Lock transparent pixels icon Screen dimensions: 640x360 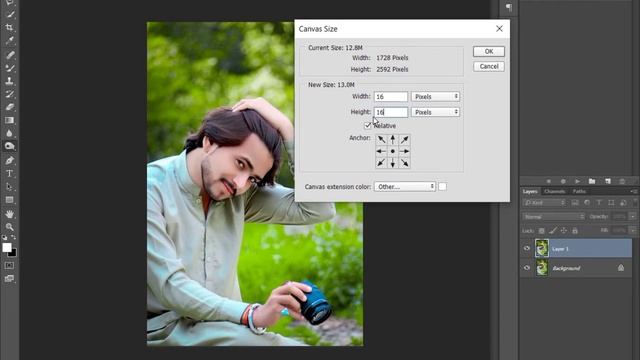542,231
